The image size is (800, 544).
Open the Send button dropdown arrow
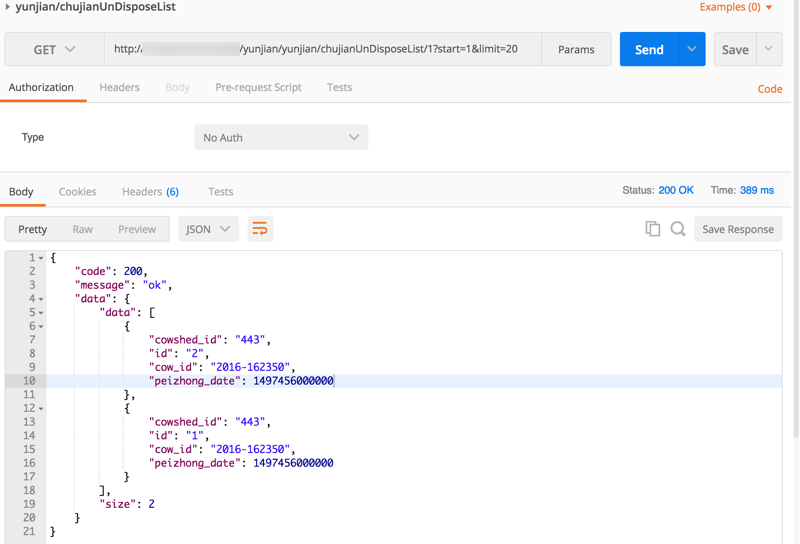tap(692, 49)
